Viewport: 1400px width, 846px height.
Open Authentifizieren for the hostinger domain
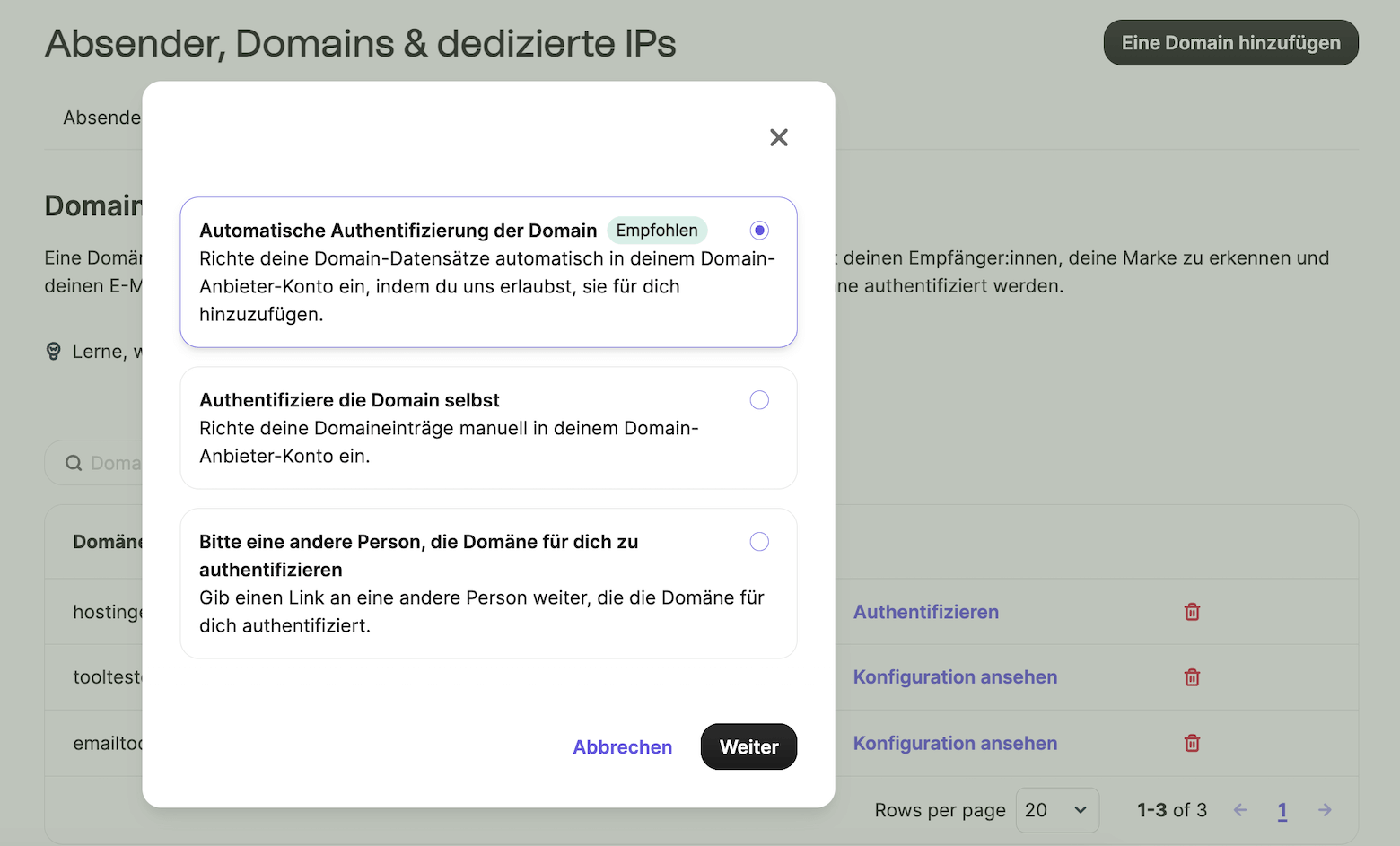(x=926, y=611)
